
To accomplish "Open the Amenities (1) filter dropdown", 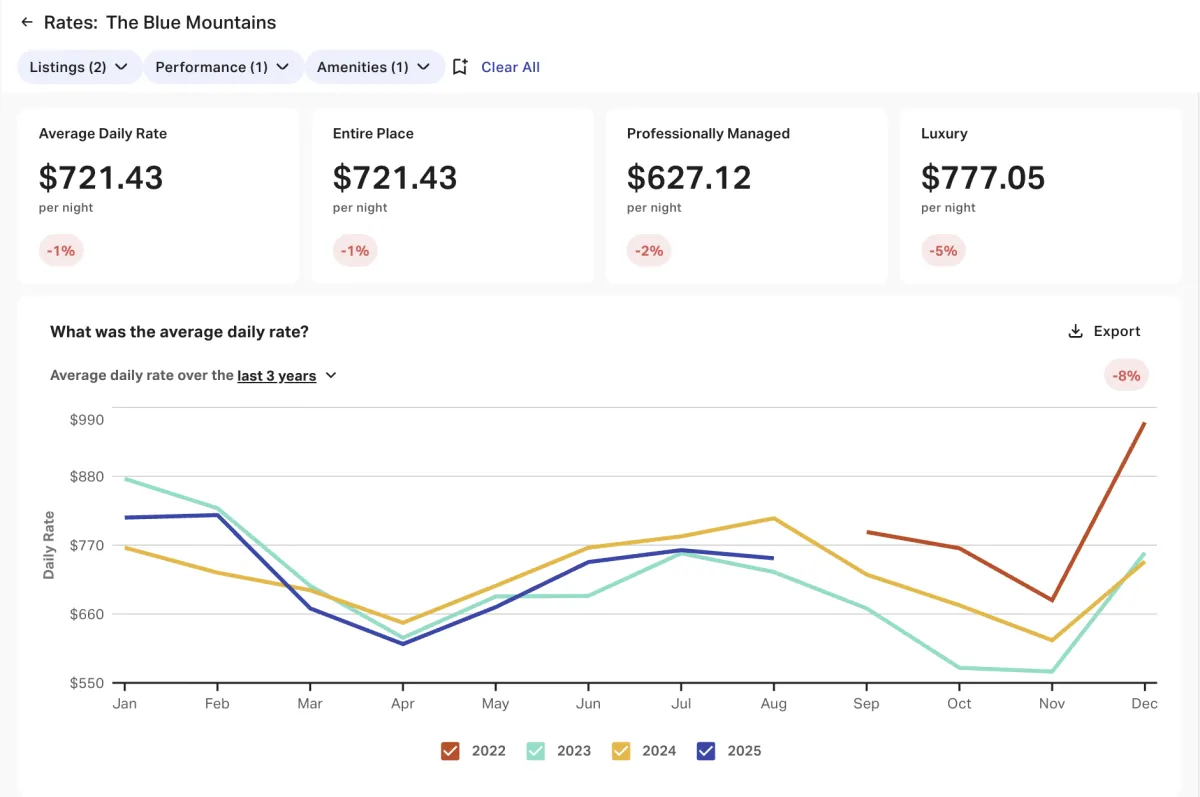I will [373, 67].
